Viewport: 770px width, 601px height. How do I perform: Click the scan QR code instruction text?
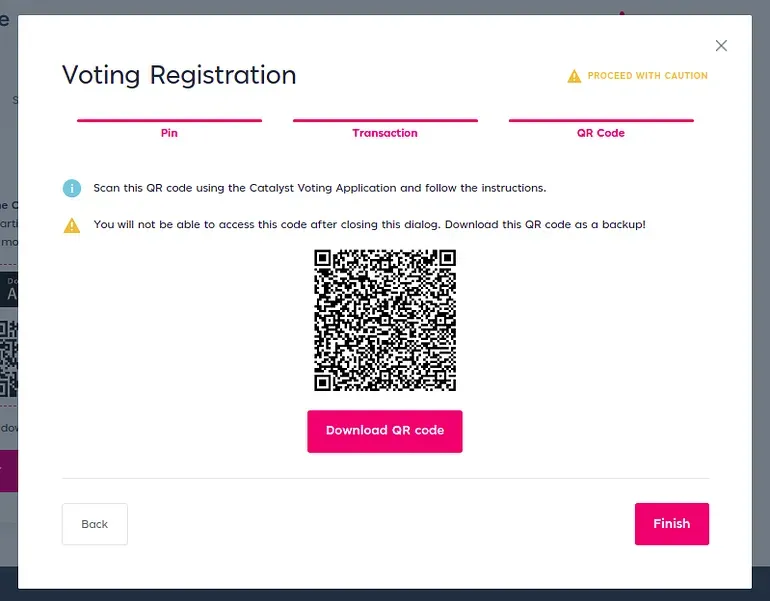[320, 188]
